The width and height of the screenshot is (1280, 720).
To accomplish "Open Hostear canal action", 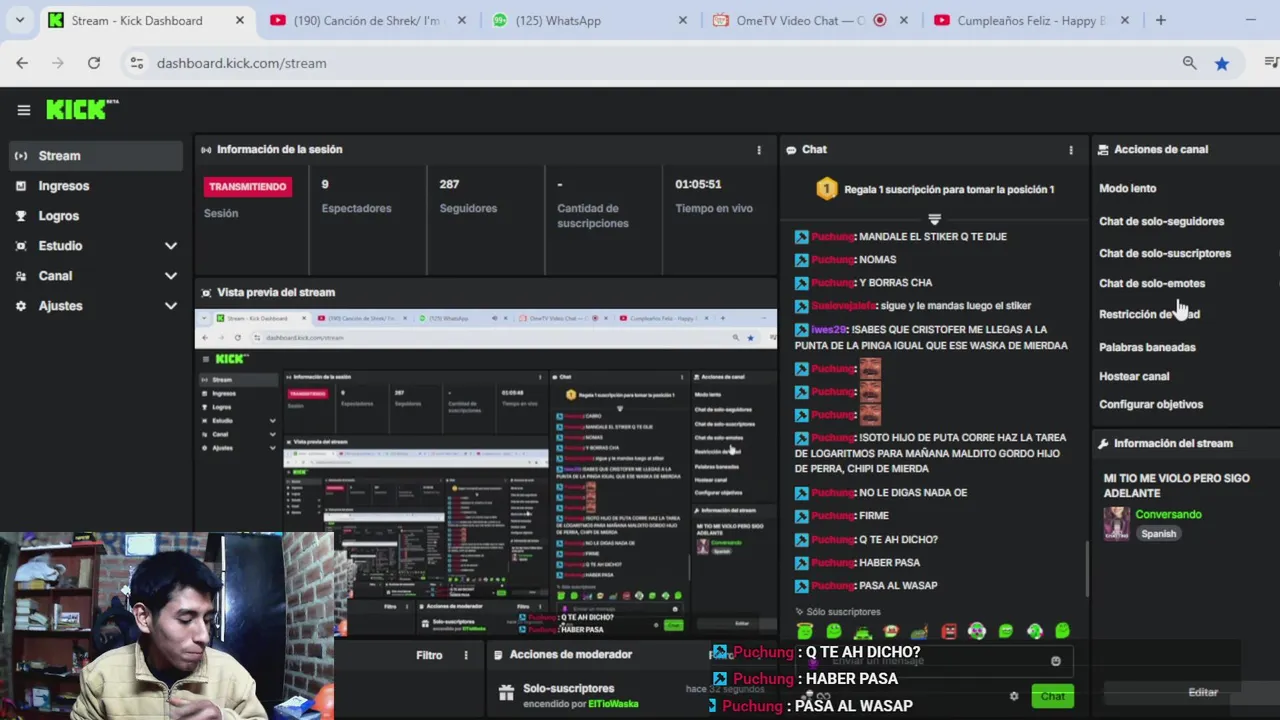I will (x=1134, y=376).
